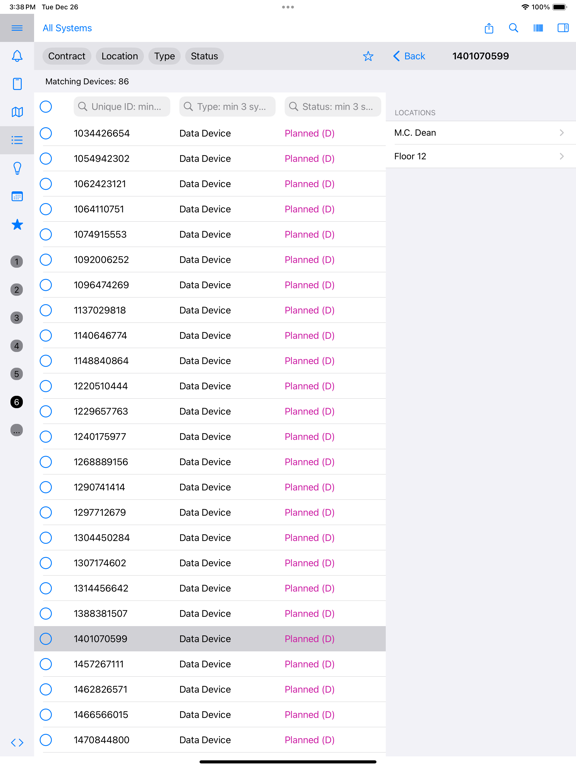Screen dimensions: 576x768
Task: Open the Location filter pill
Action: tap(120, 56)
